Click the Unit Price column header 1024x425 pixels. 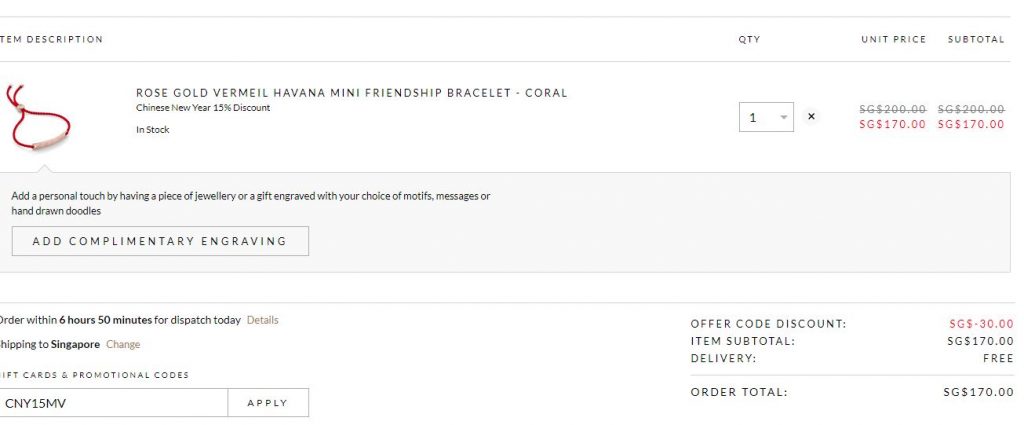click(893, 40)
